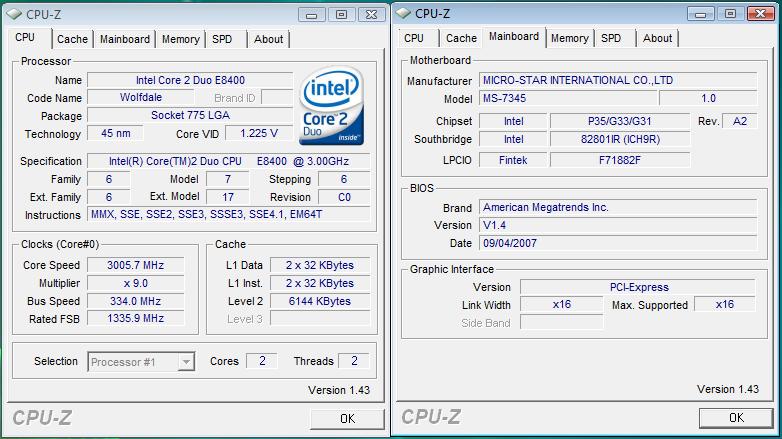The height and width of the screenshot is (439, 782).
Task: Click the motherboard Model value MS-7345
Action: 568,98
